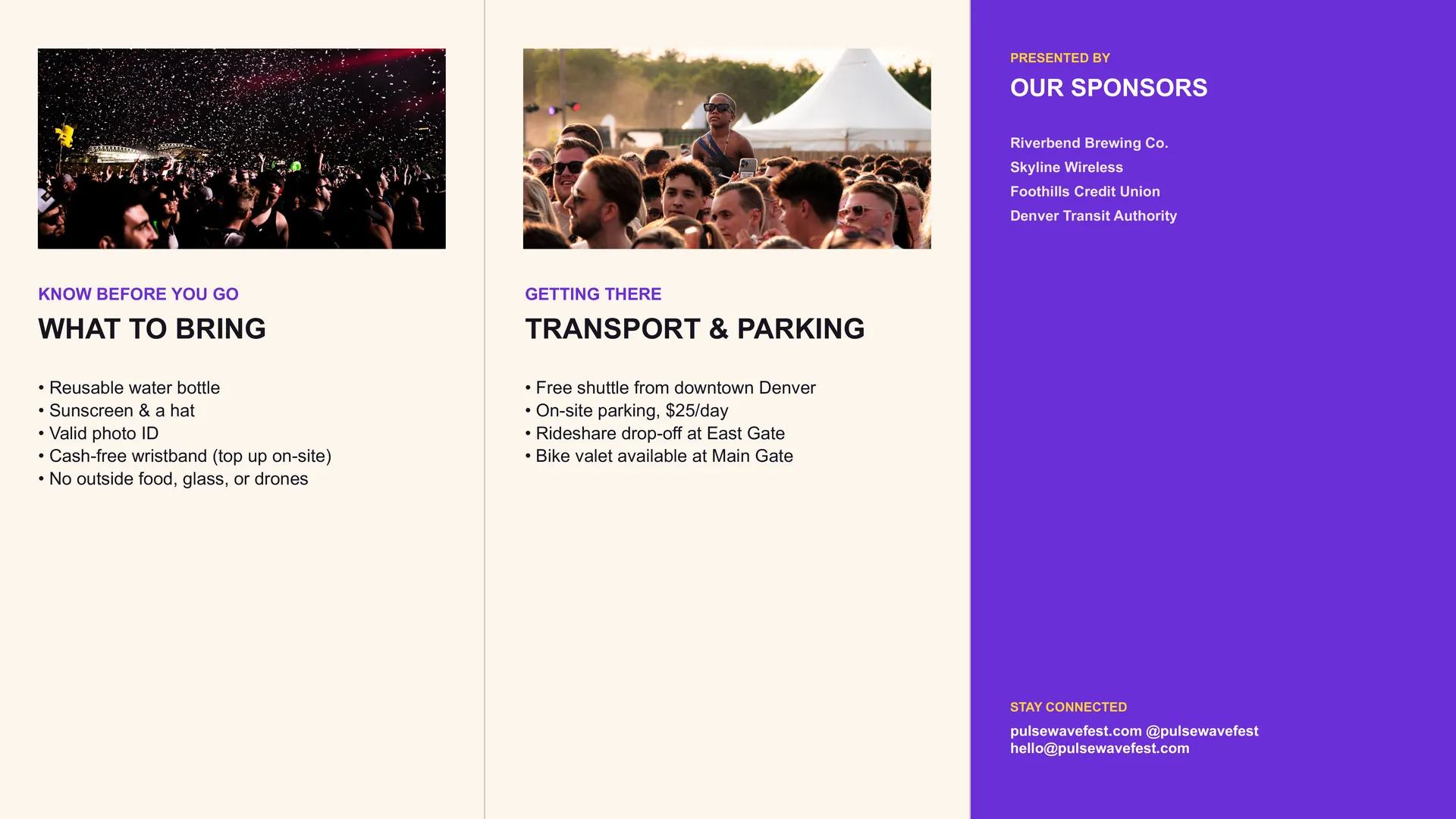Viewport: 1456px width, 819px height.
Task: Select the STAY CONNECTED label
Action: tap(1068, 708)
